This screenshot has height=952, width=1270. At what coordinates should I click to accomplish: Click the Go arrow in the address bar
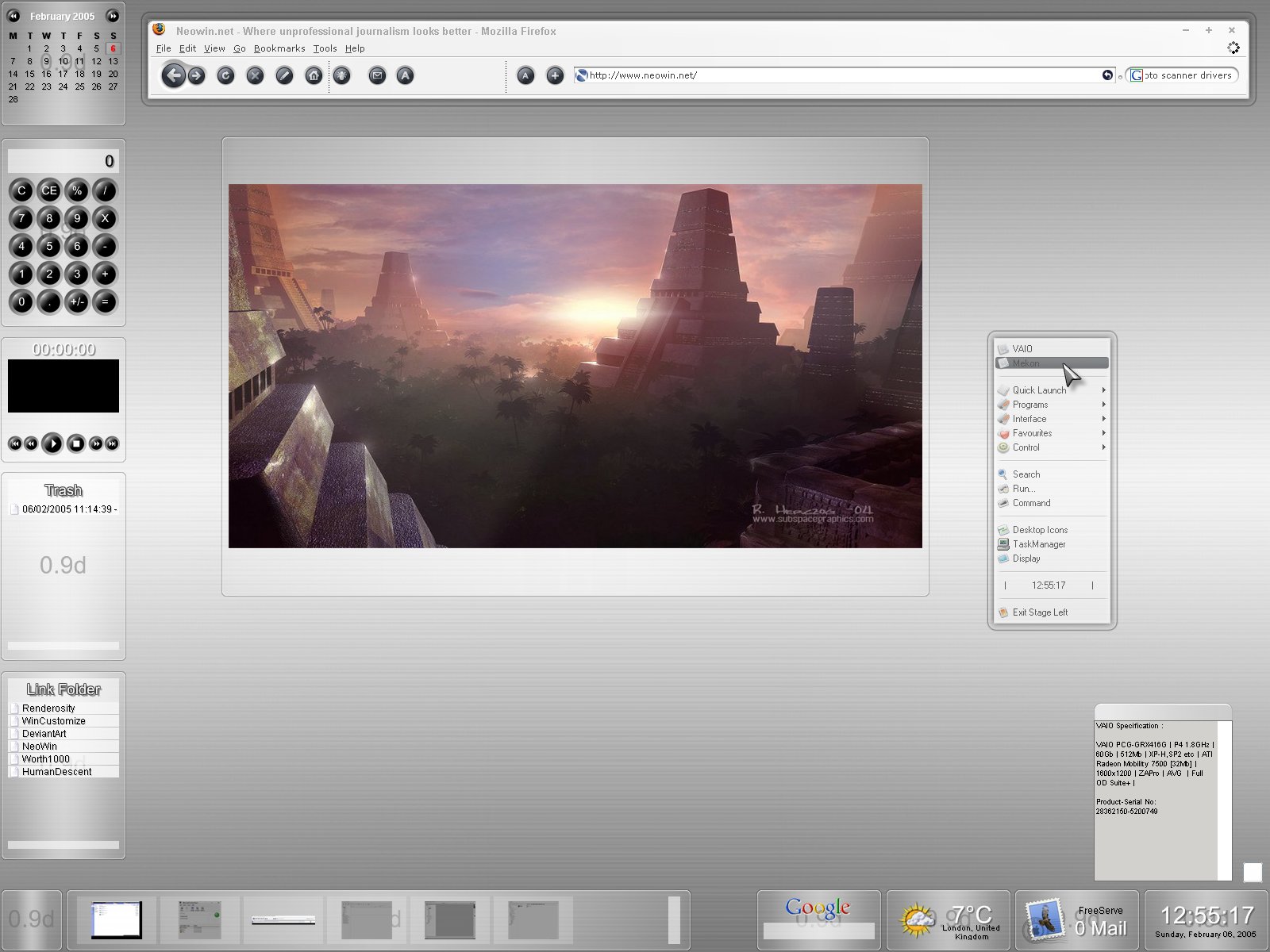(x=1107, y=75)
